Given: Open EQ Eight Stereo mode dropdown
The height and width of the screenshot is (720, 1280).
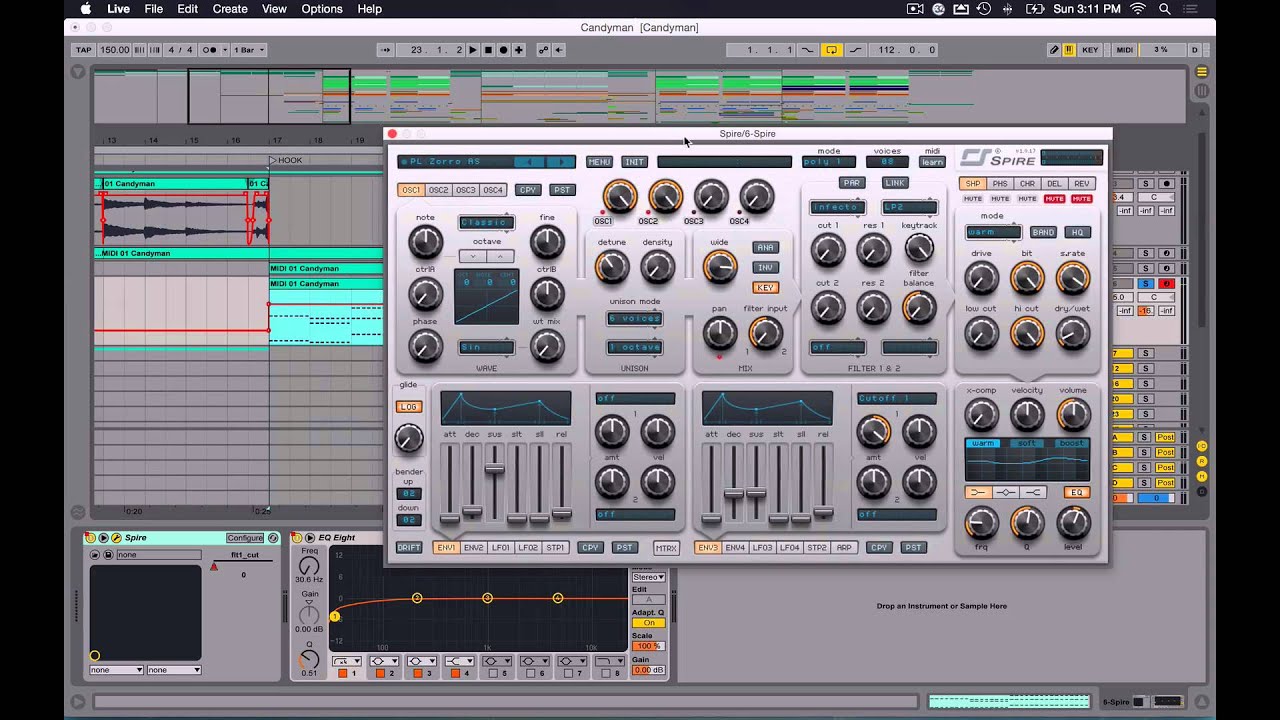Looking at the screenshot, I should 648,577.
